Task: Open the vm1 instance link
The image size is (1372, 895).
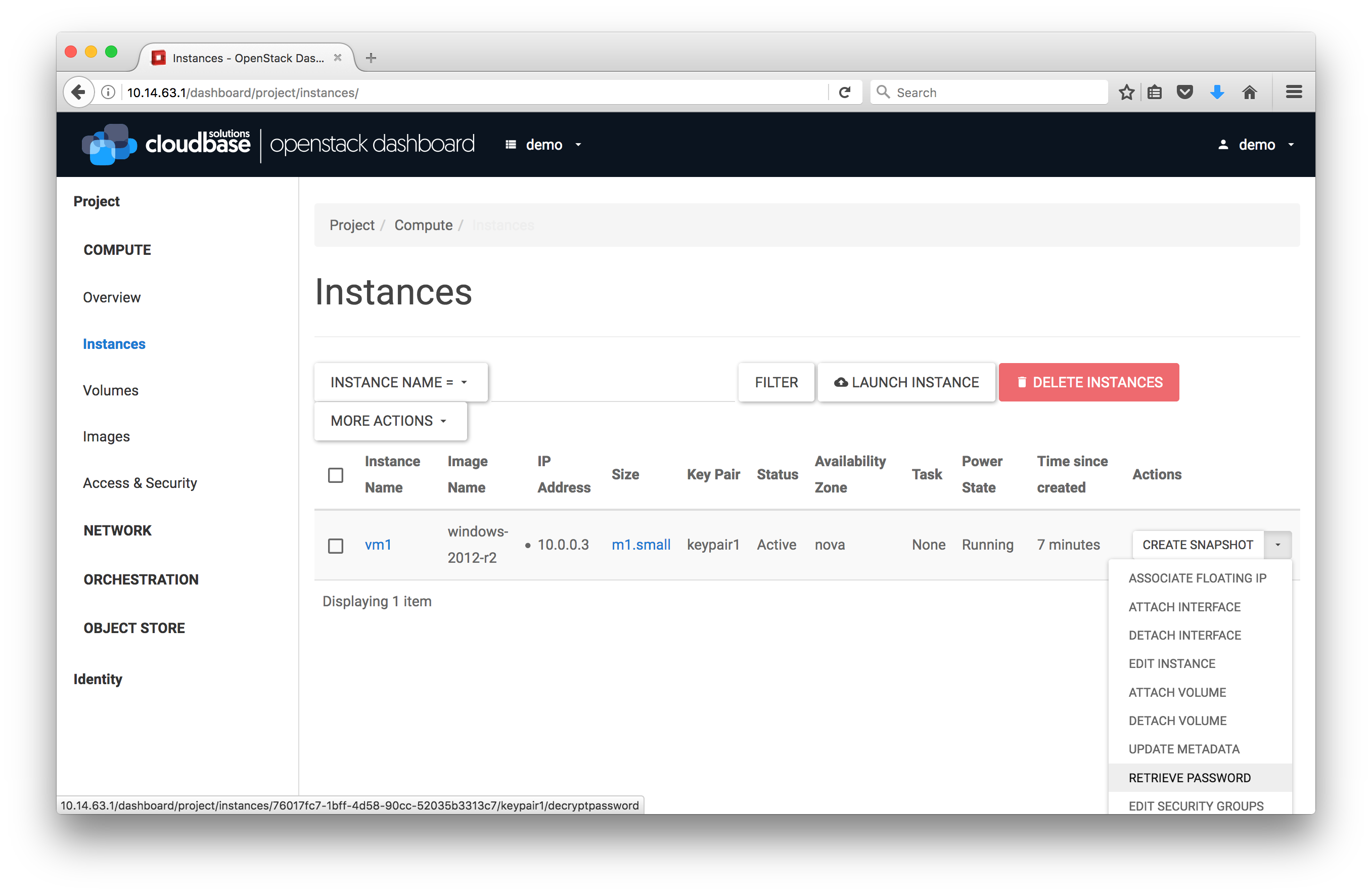Action: [378, 545]
